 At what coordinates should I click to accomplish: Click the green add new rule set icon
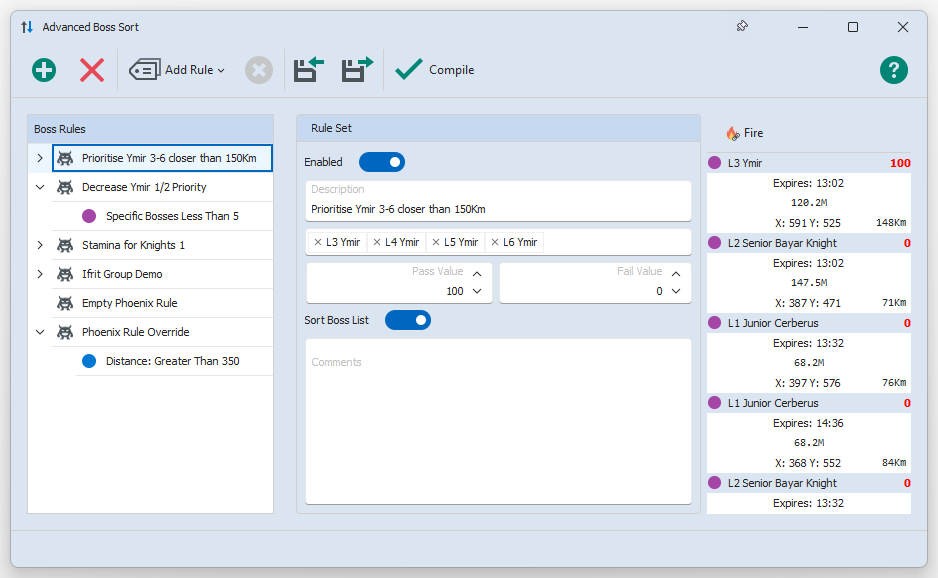(x=44, y=70)
